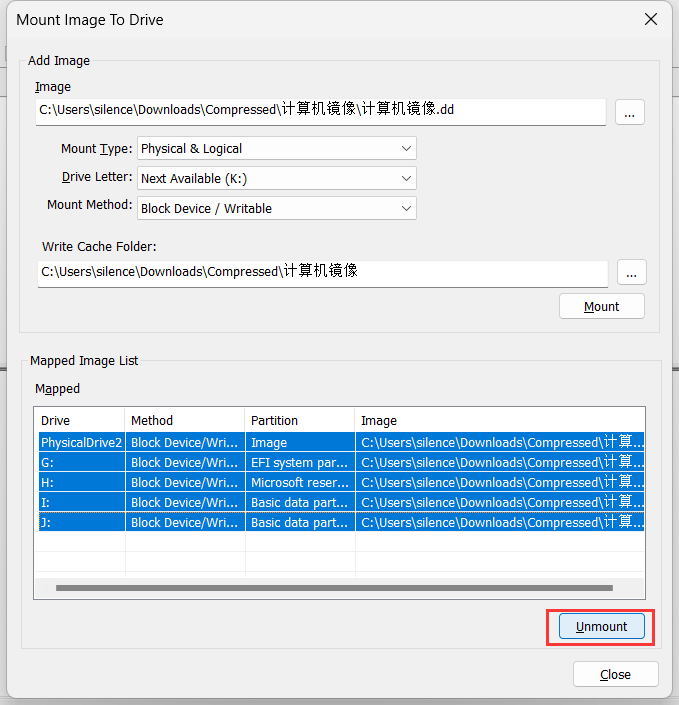Select the I: drive row
Viewport: 679px width, 705px height.
pos(341,502)
